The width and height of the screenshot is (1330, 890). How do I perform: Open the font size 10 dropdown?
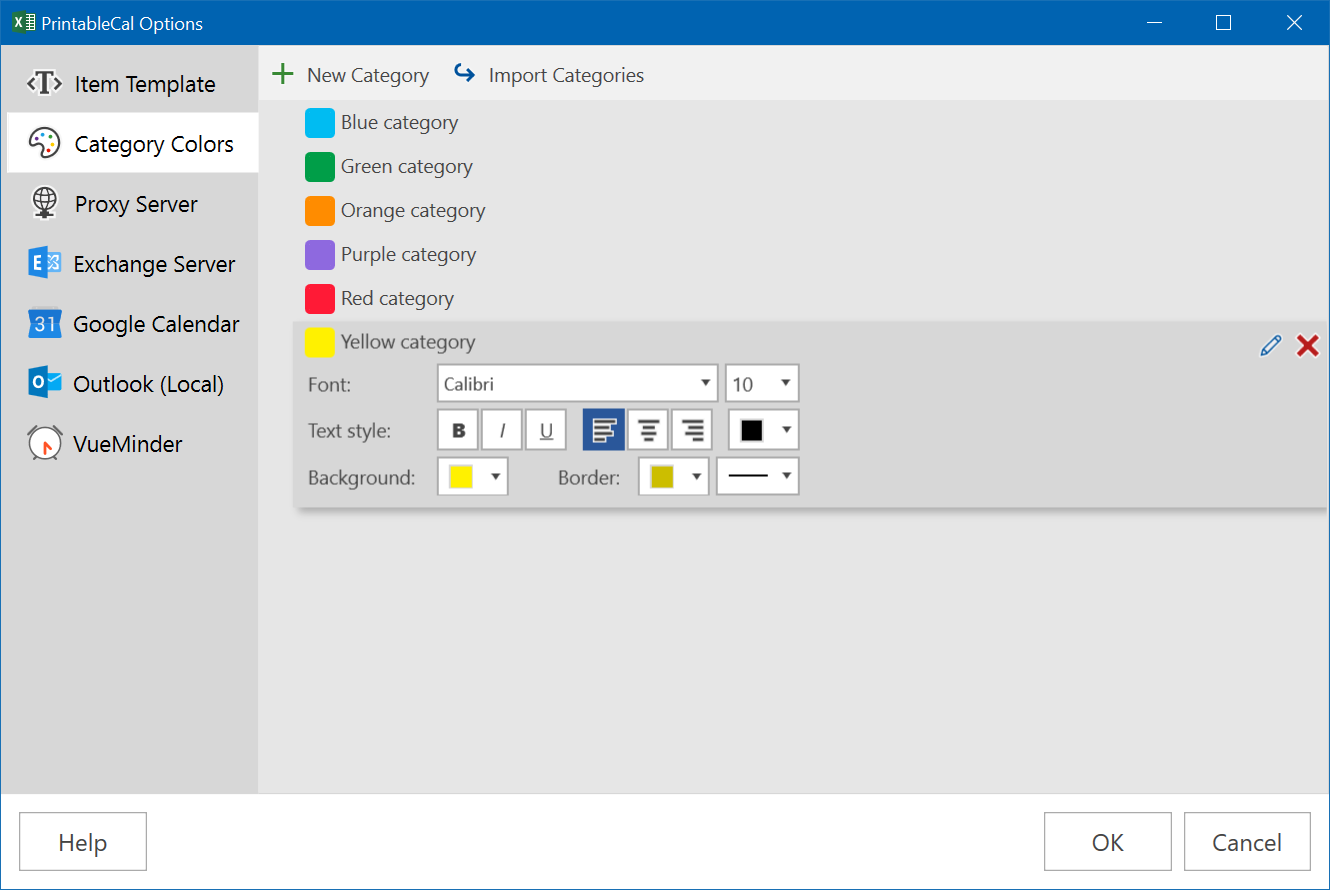[762, 384]
